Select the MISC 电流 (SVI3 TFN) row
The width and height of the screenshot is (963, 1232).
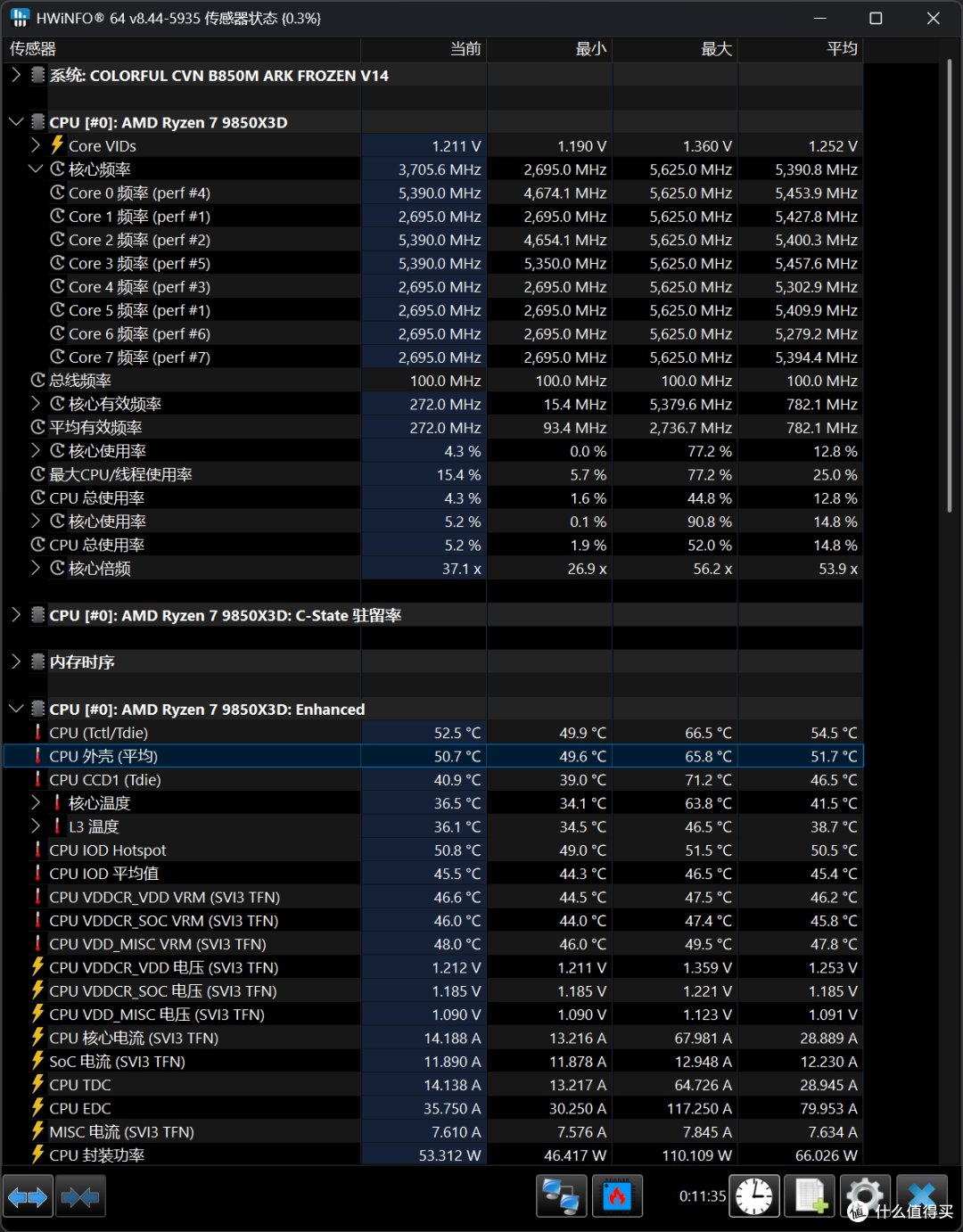tap(433, 1131)
